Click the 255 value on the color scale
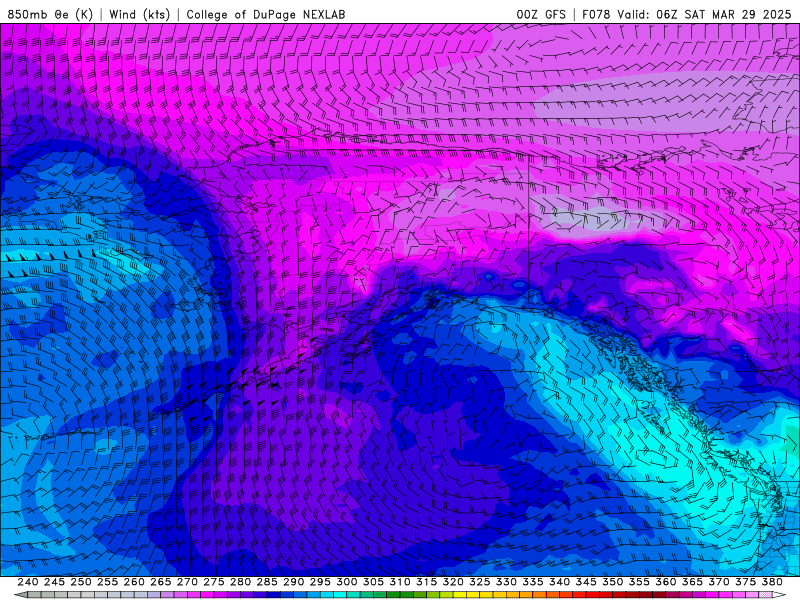The width and height of the screenshot is (800, 600). pyautogui.click(x=107, y=582)
